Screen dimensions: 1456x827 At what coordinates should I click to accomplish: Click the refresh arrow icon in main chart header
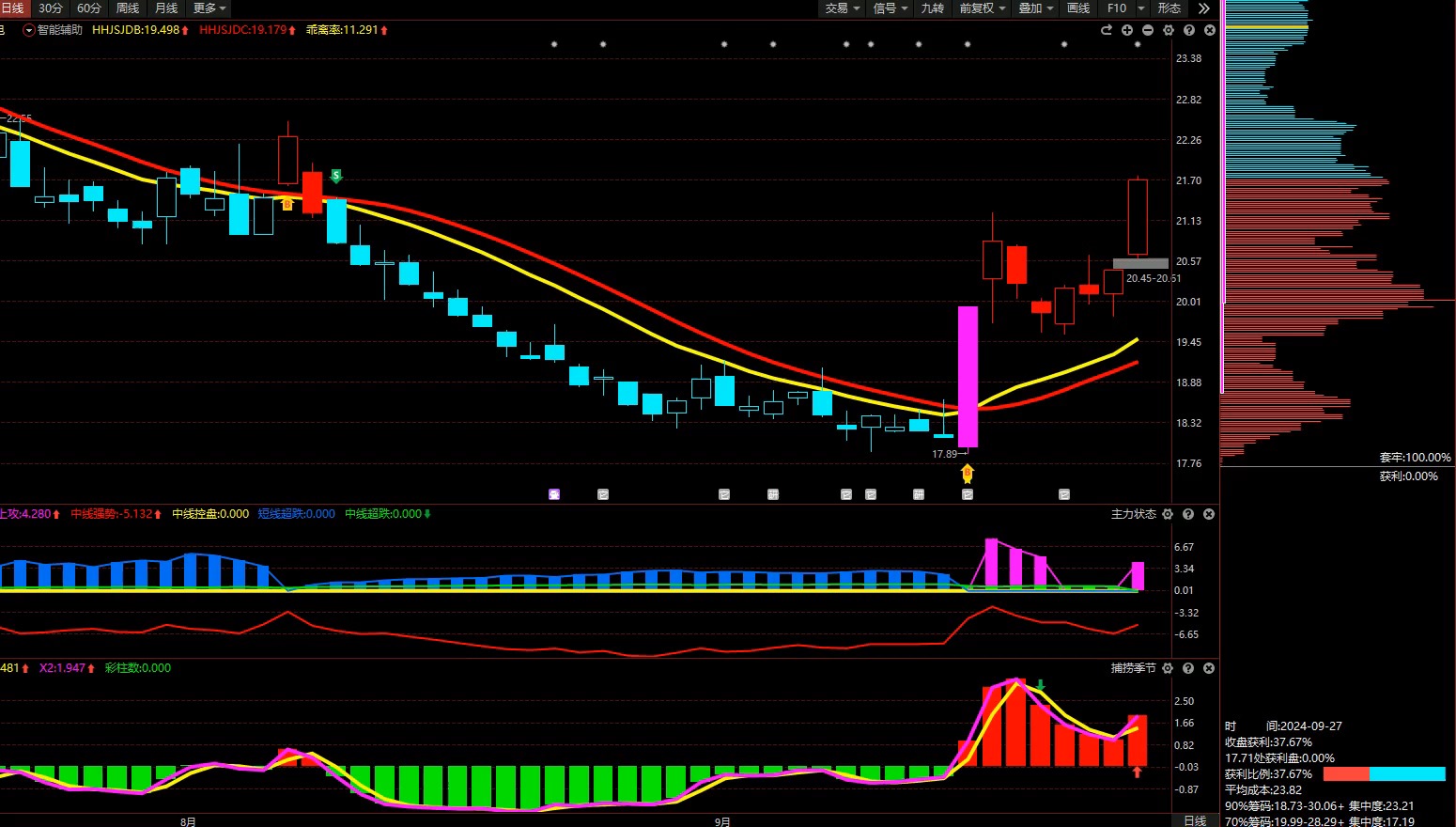pos(1107,30)
